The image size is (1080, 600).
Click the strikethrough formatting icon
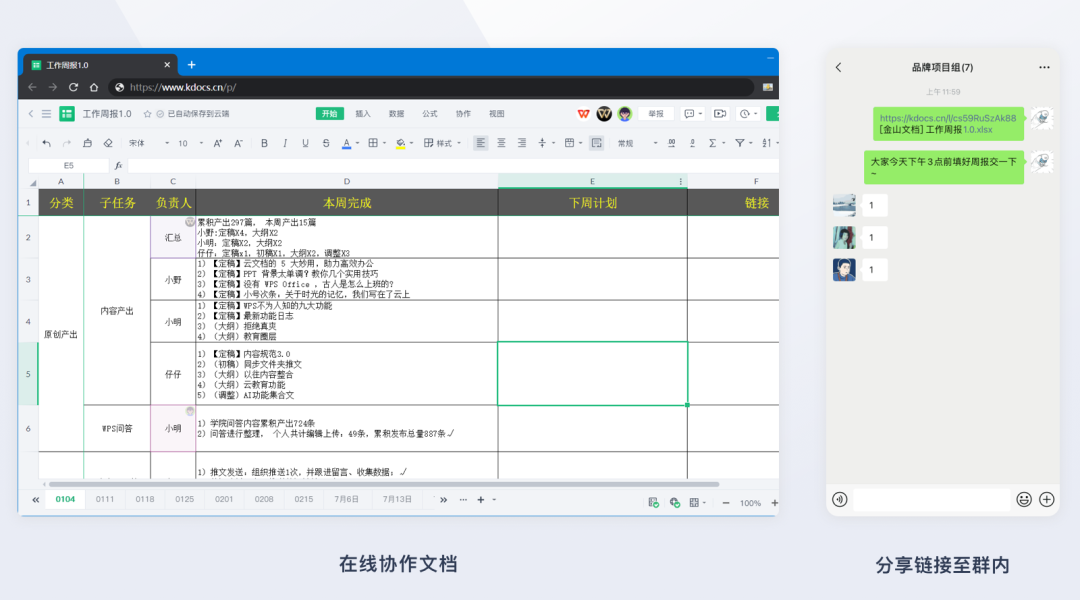coord(326,143)
